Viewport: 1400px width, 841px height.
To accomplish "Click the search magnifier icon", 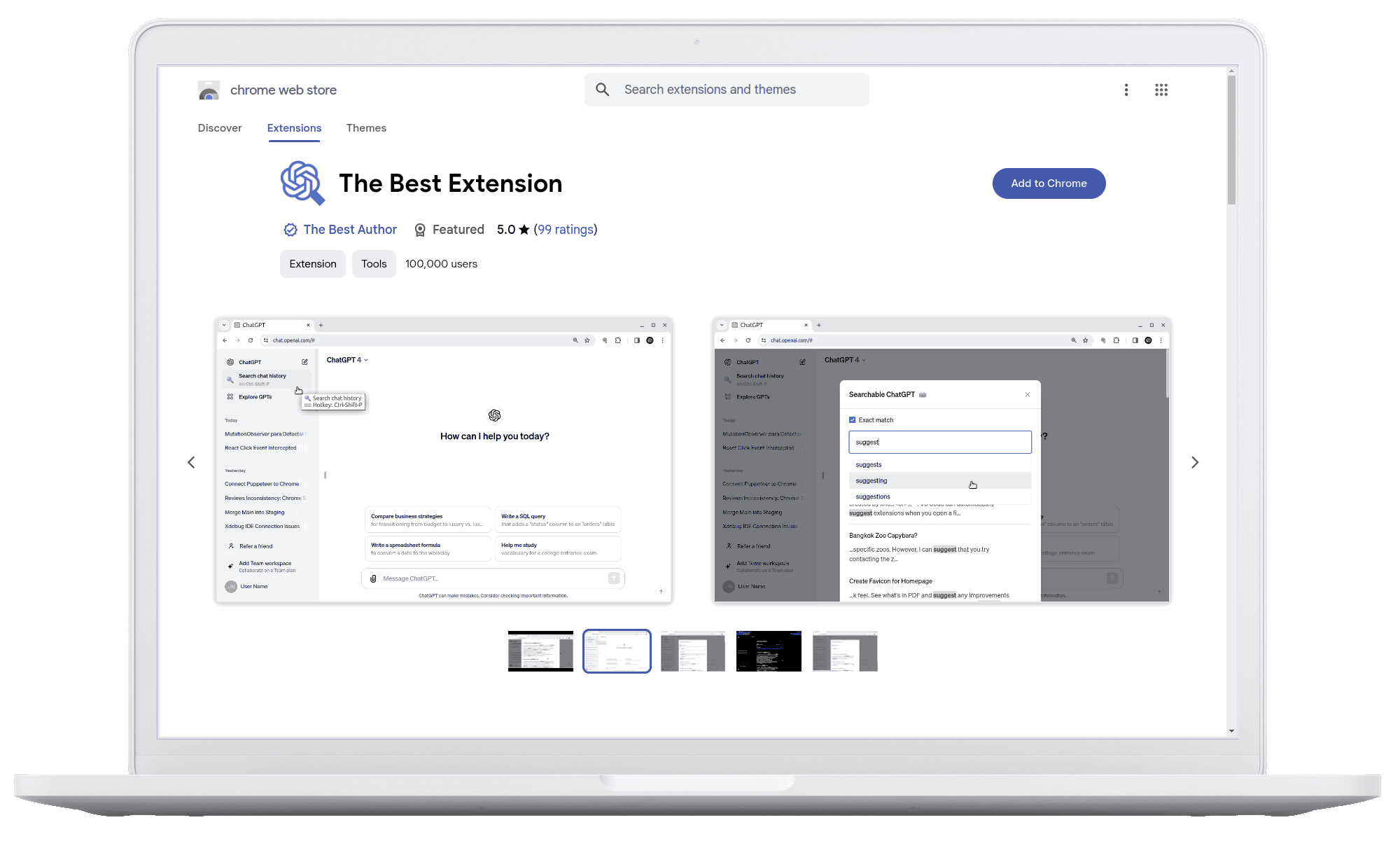I will click(603, 90).
